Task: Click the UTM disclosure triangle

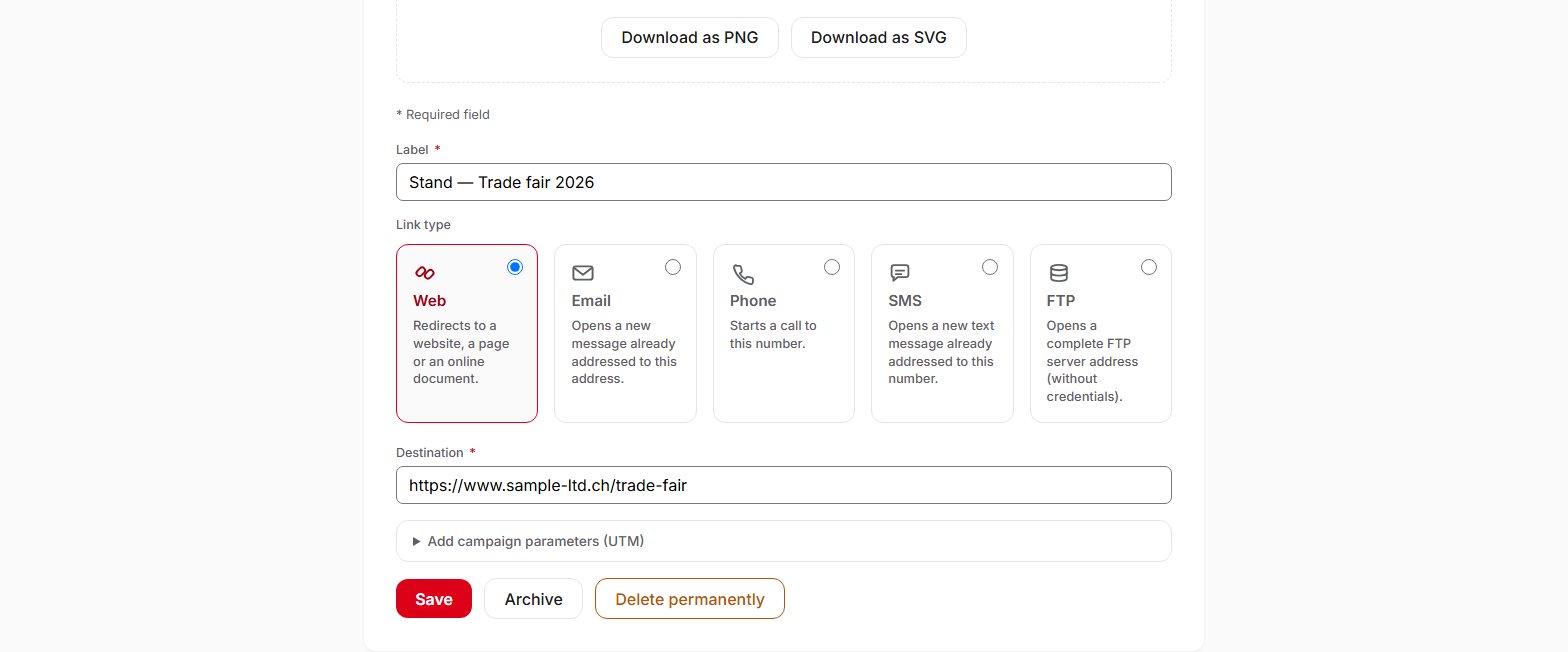Action: point(417,542)
